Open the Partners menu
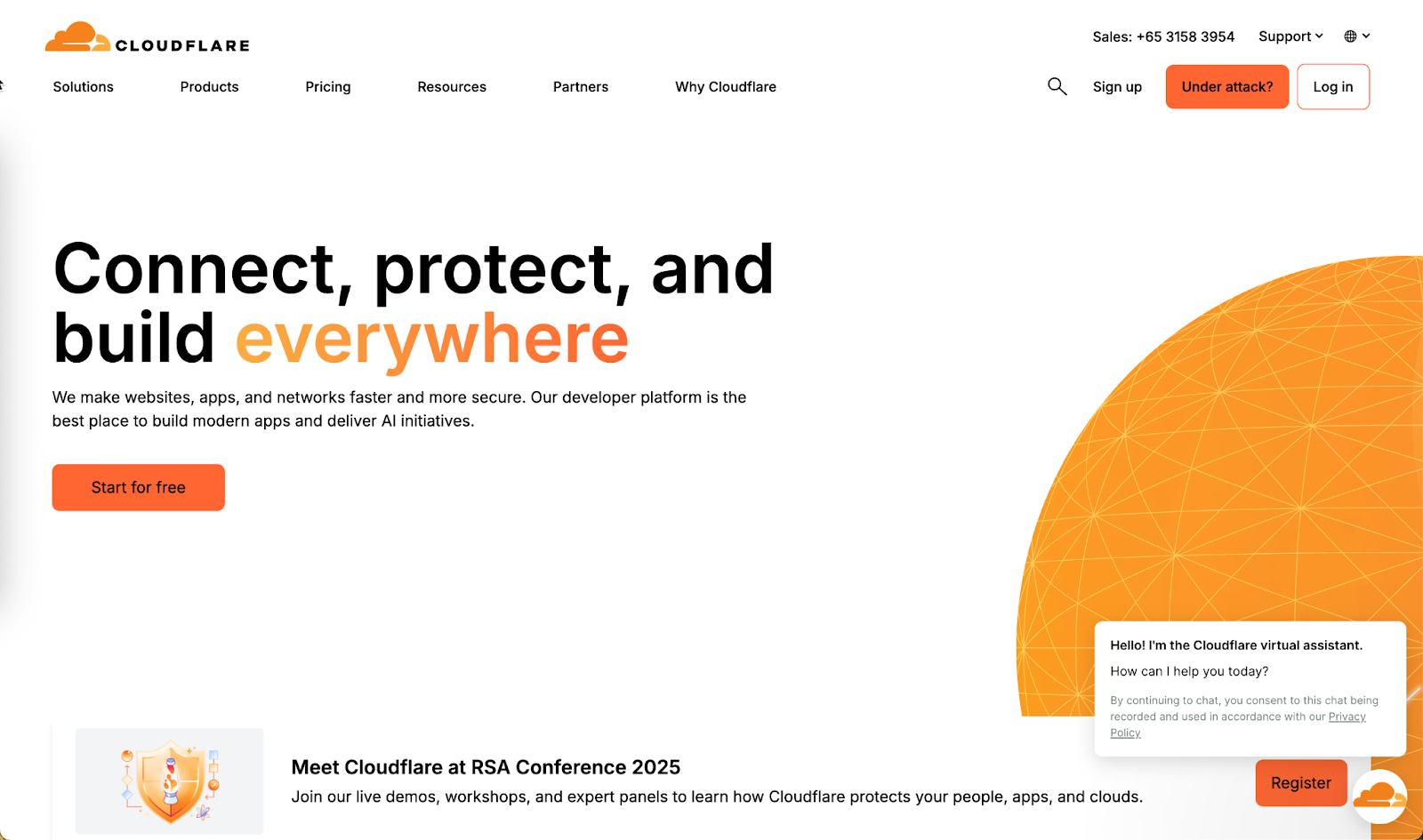Viewport: 1423px width, 840px height. [581, 87]
